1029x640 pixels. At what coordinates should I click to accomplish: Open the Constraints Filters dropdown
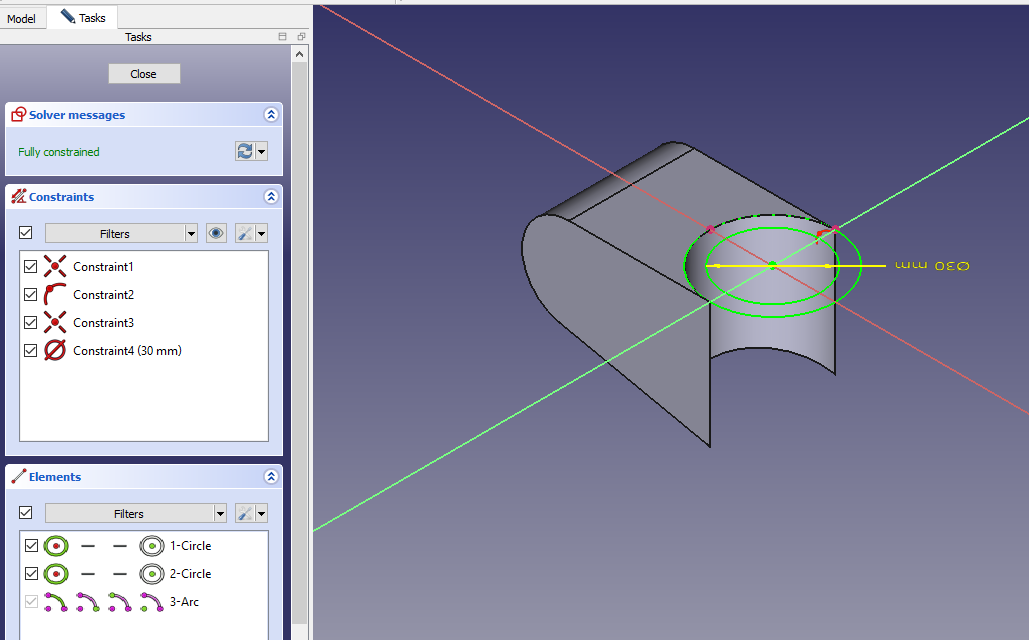coord(121,233)
